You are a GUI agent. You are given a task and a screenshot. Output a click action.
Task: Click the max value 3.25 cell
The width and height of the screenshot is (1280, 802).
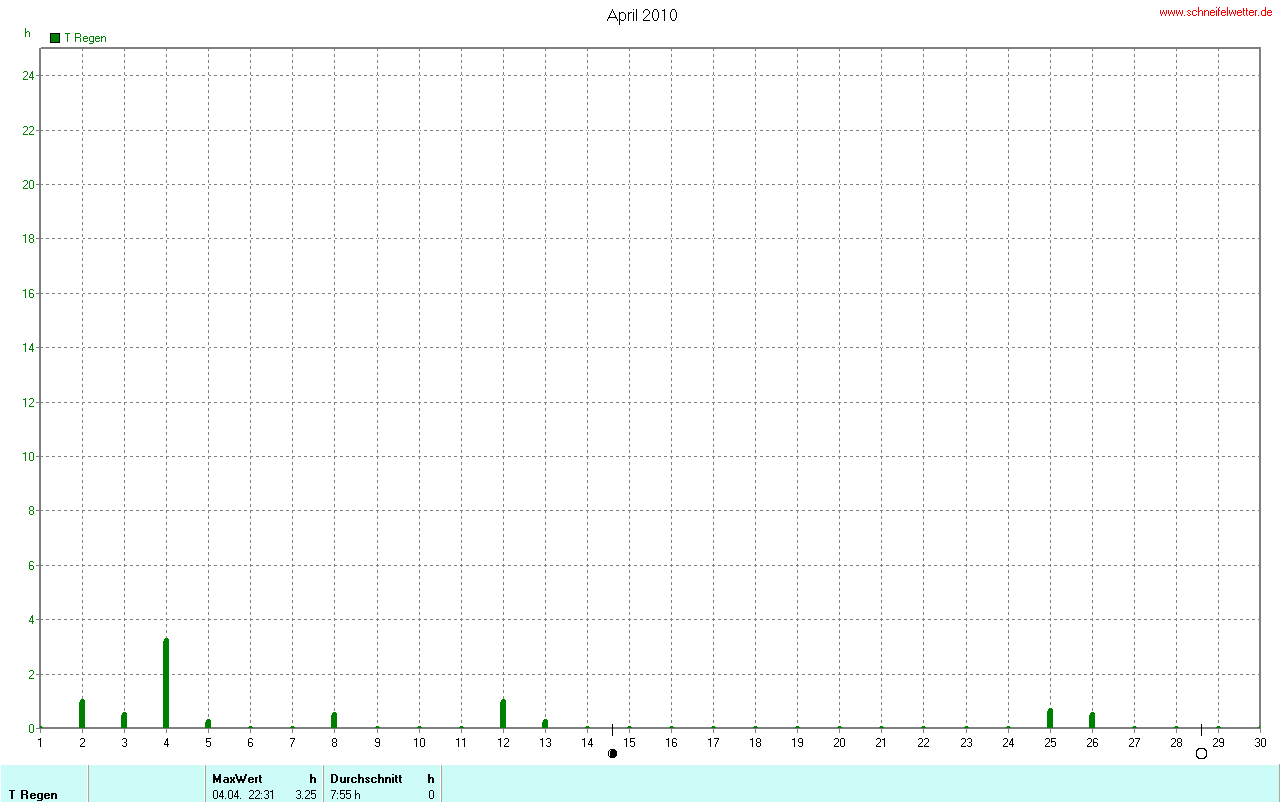tap(306, 795)
